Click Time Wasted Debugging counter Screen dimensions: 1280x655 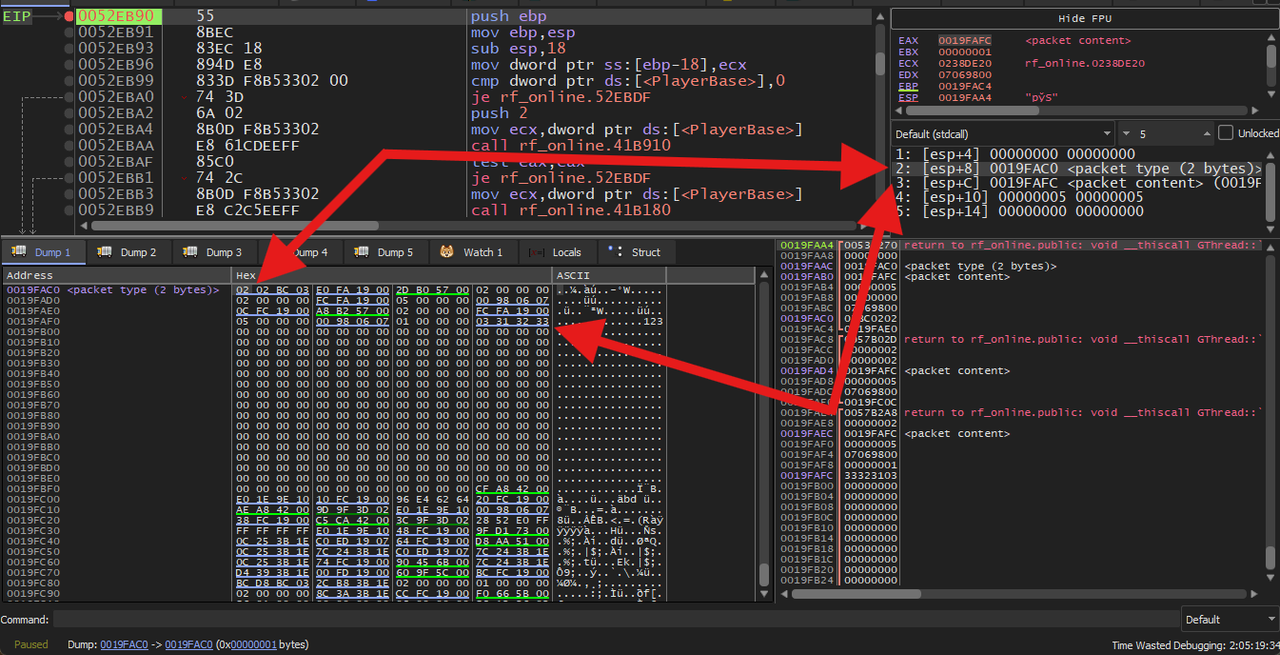point(1194,646)
